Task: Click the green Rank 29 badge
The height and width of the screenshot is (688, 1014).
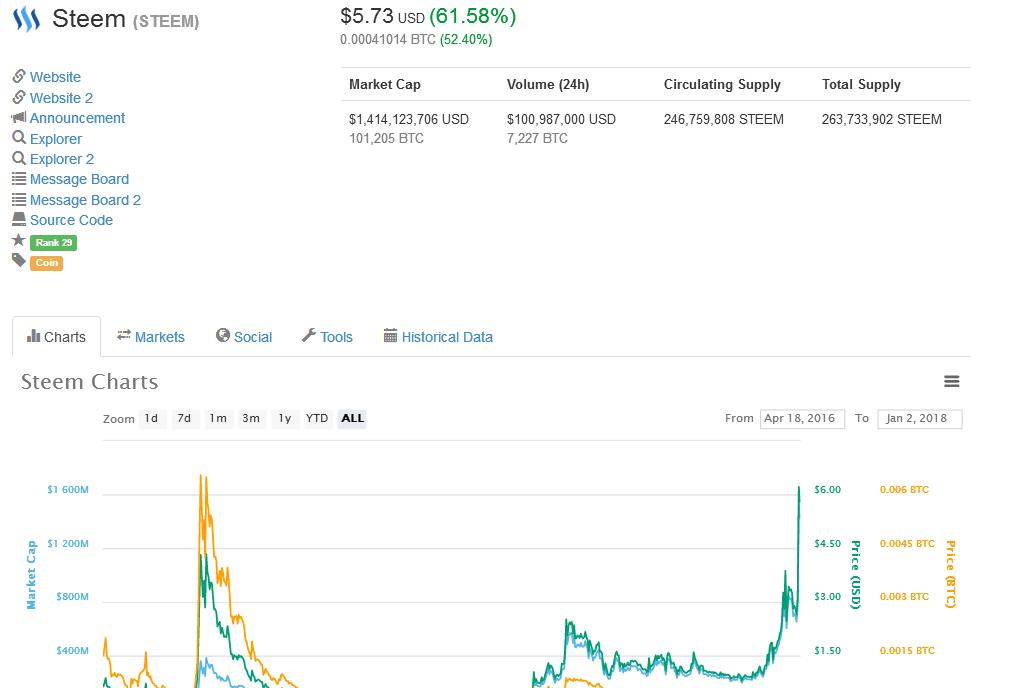Action: tap(54, 242)
